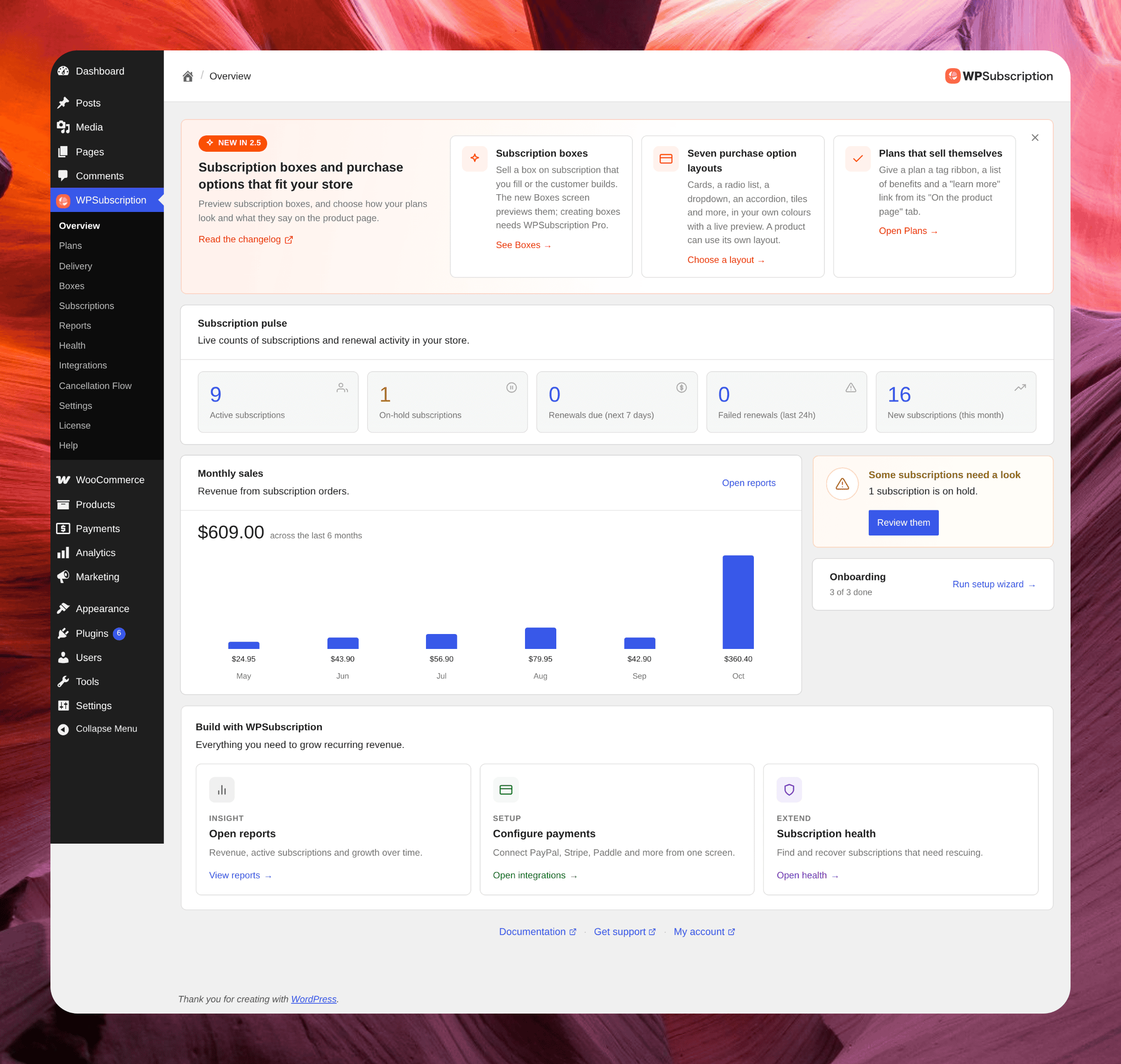
Task: Follow the View reports link
Action: pyautogui.click(x=241, y=875)
